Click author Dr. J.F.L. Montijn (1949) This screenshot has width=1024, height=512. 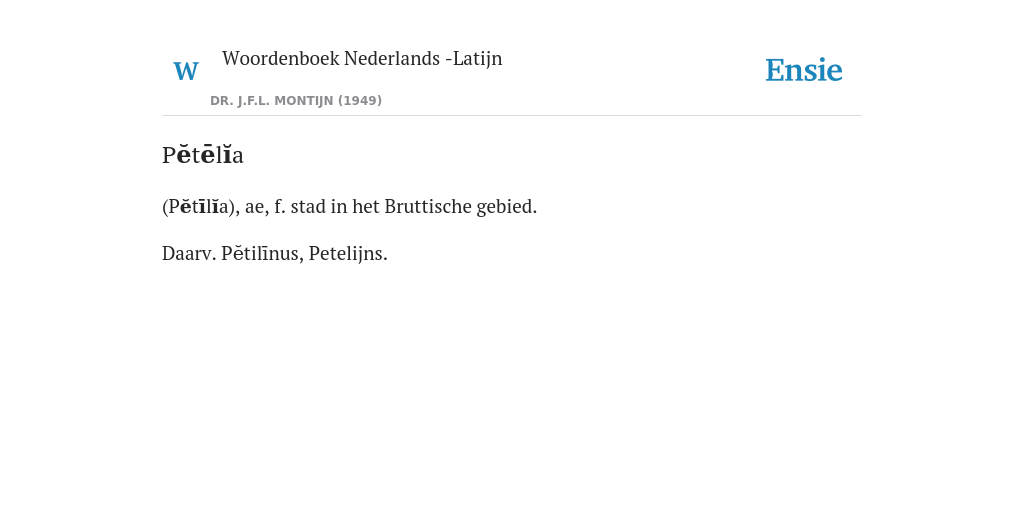(x=296, y=101)
